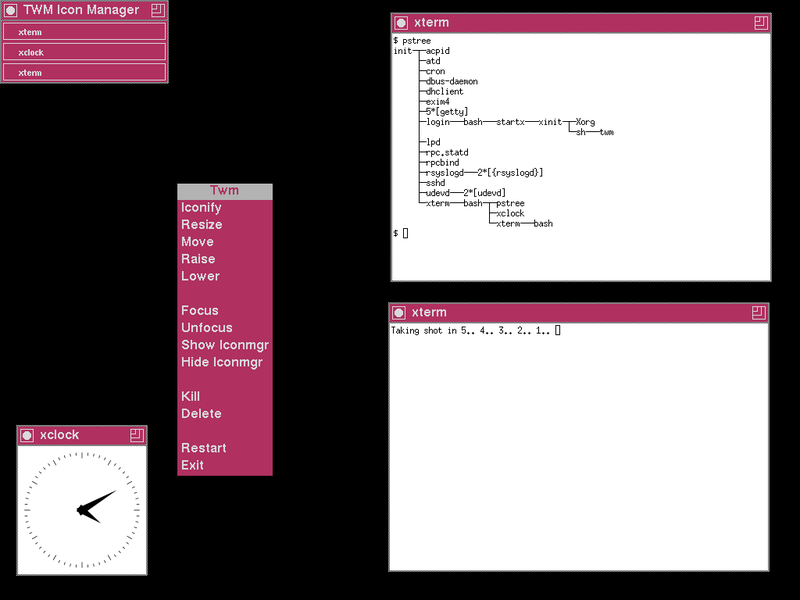This screenshot has height=600, width=800.
Task: Choose Iconify from the Twm menu
Action: [202, 207]
